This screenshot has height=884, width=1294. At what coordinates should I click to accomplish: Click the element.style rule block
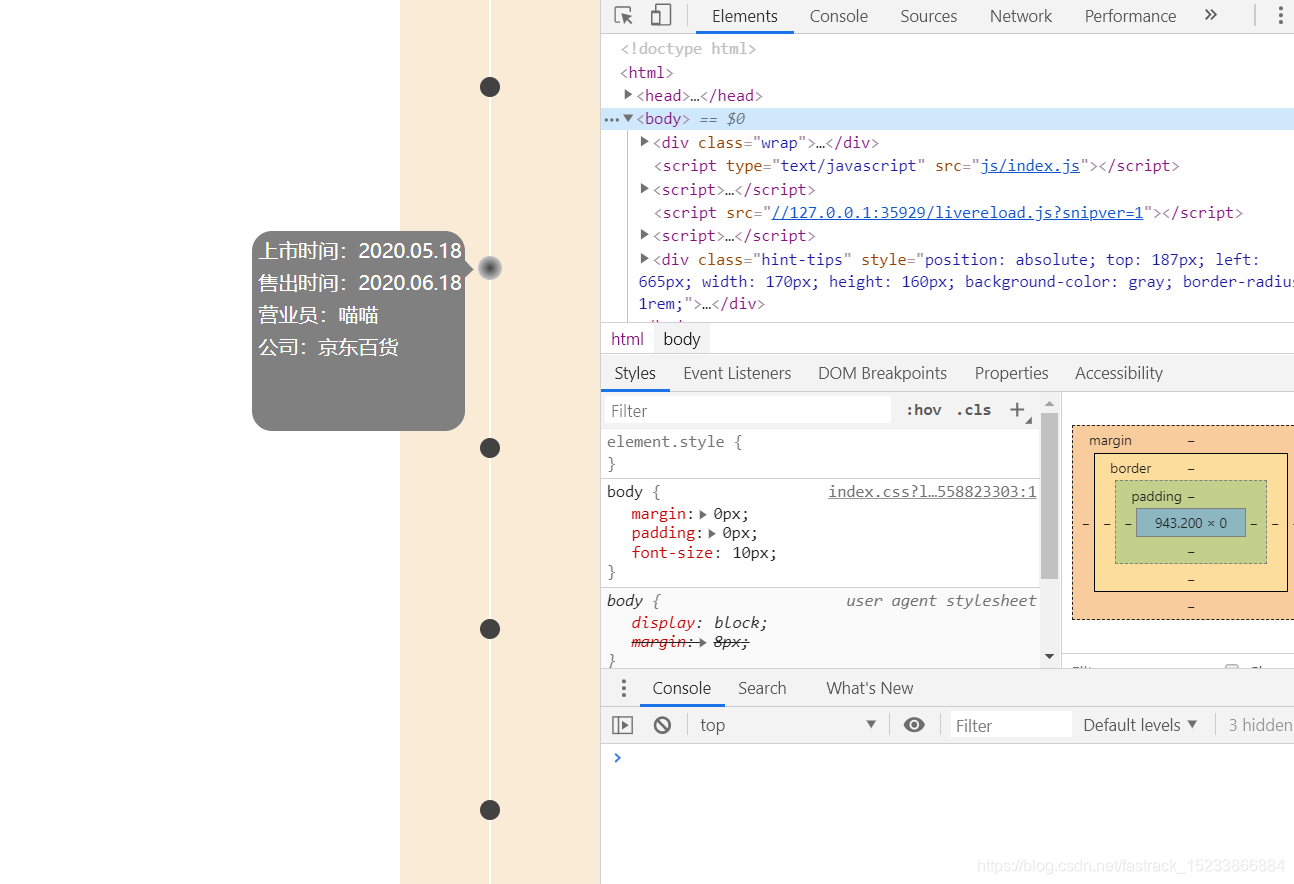[x=820, y=453]
